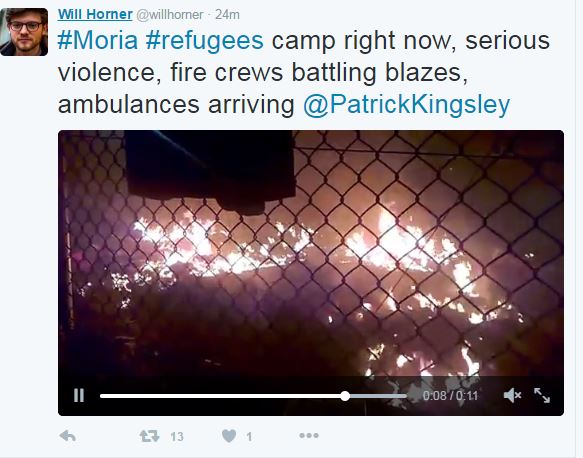Screen dimensions: 583x458
Task: Click the reply arrow icon
Action: 68,436
